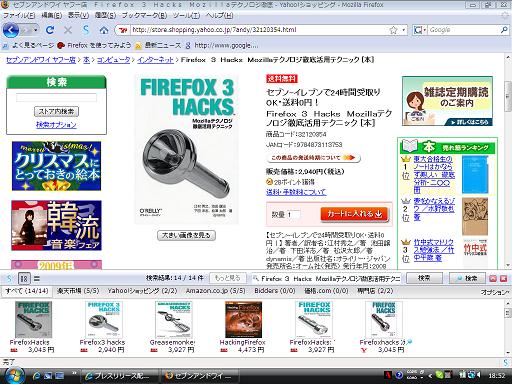Click the 検索 button with the blue icon
The image size is (512, 384).
tap(467, 278)
